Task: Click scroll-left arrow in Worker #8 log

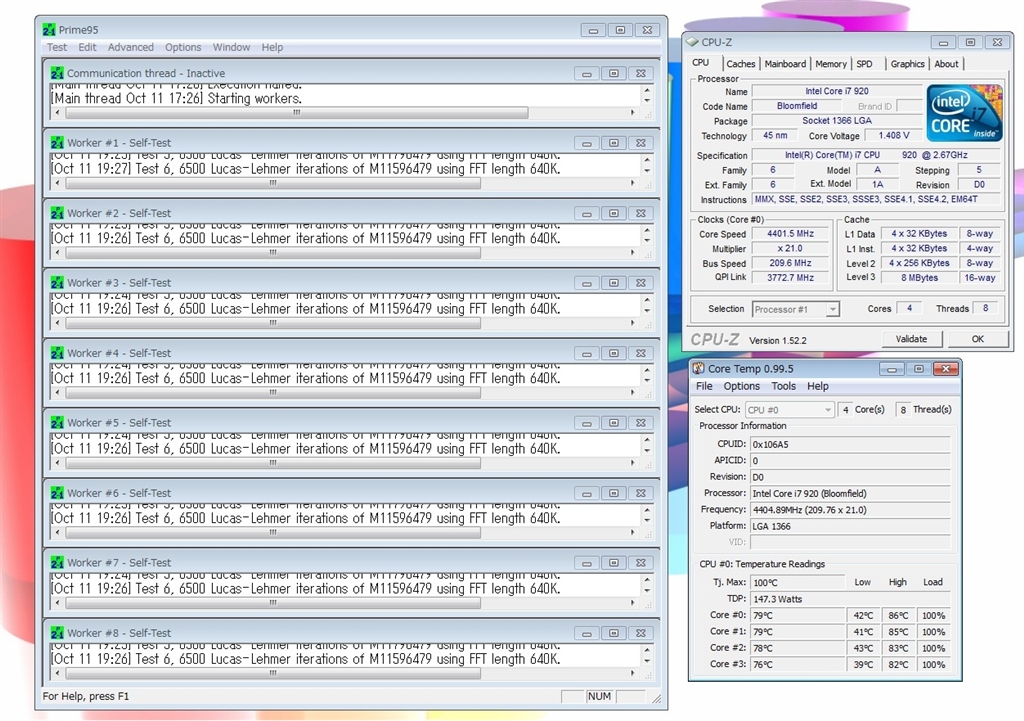Action: (58, 673)
